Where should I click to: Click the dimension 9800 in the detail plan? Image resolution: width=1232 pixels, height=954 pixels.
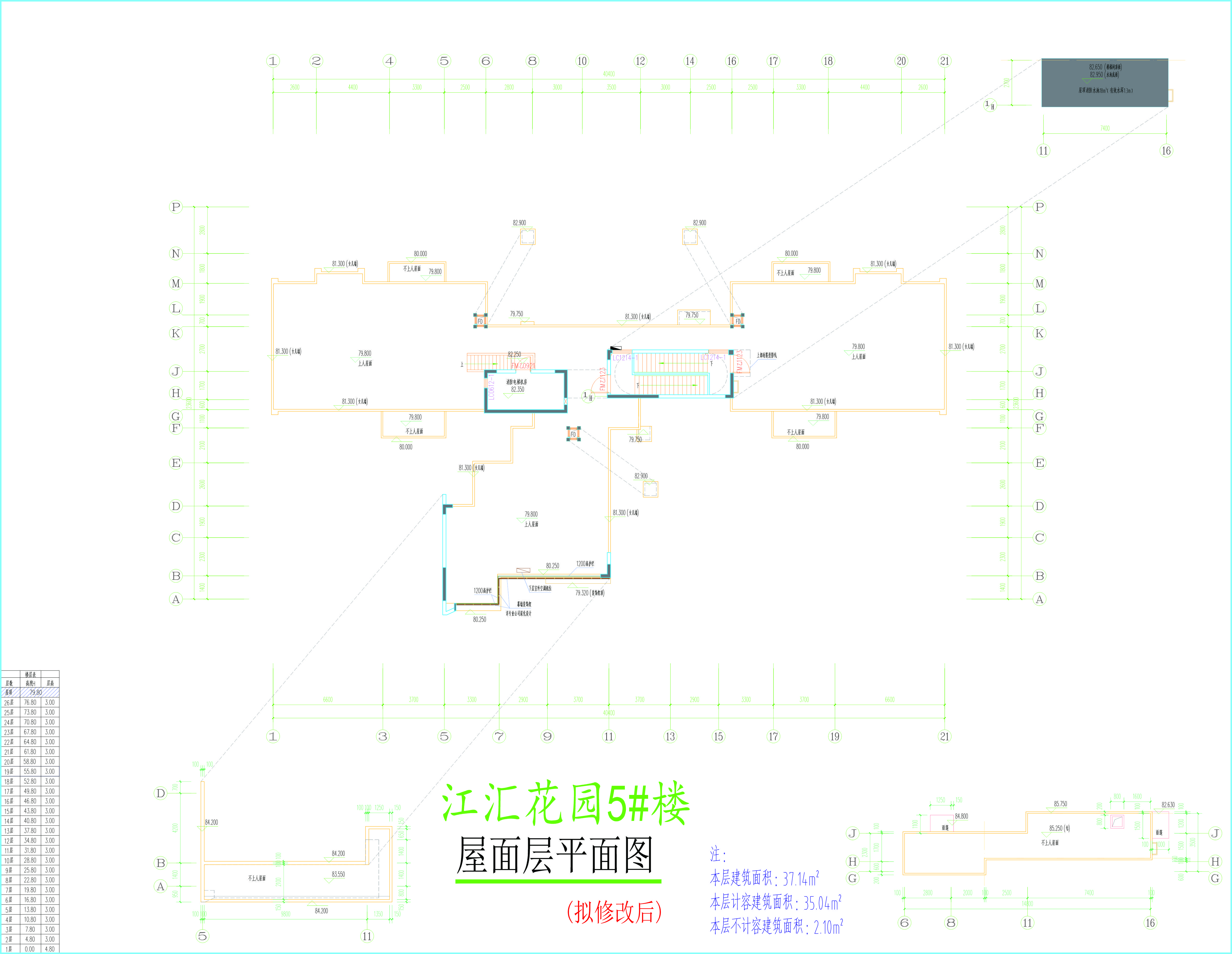pos(286,914)
